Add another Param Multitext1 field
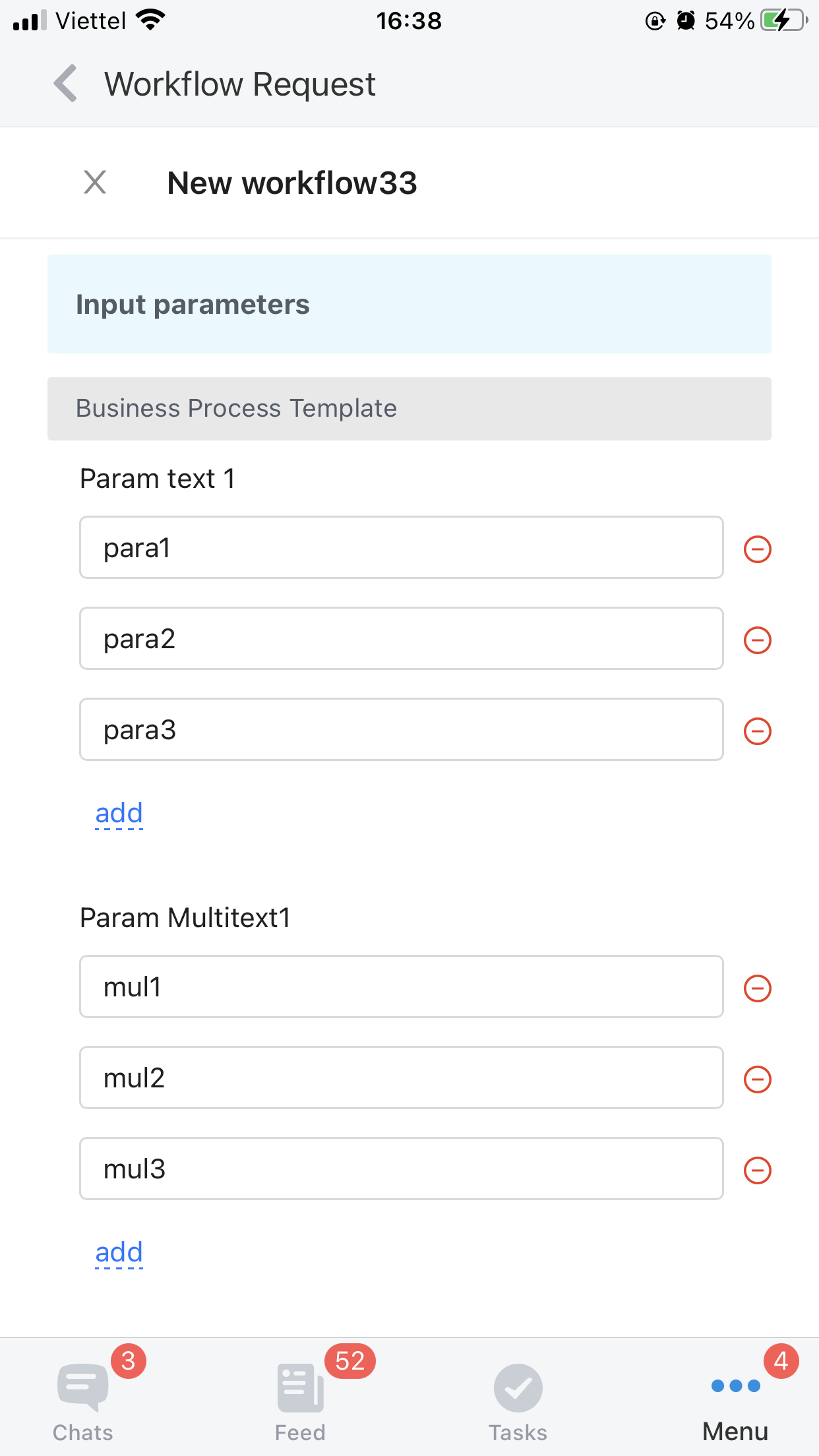Screen dimensions: 819x1456 (119, 1252)
